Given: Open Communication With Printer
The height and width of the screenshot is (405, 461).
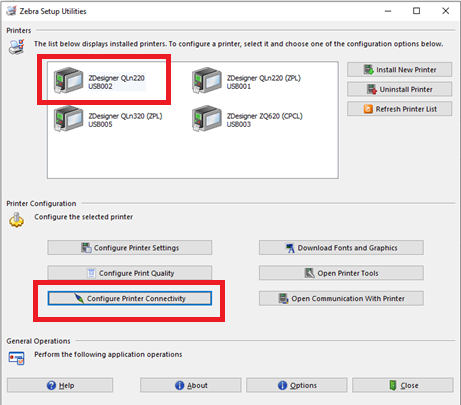Looking at the screenshot, I should tap(341, 298).
